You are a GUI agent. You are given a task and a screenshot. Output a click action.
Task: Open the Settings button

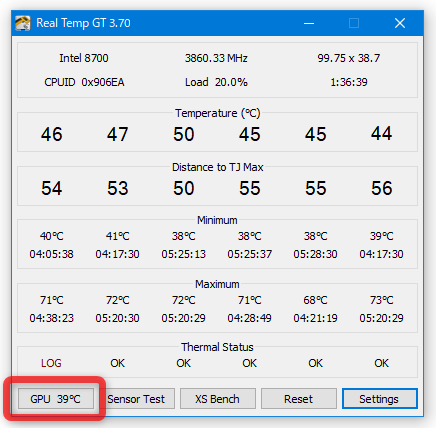pos(380,398)
